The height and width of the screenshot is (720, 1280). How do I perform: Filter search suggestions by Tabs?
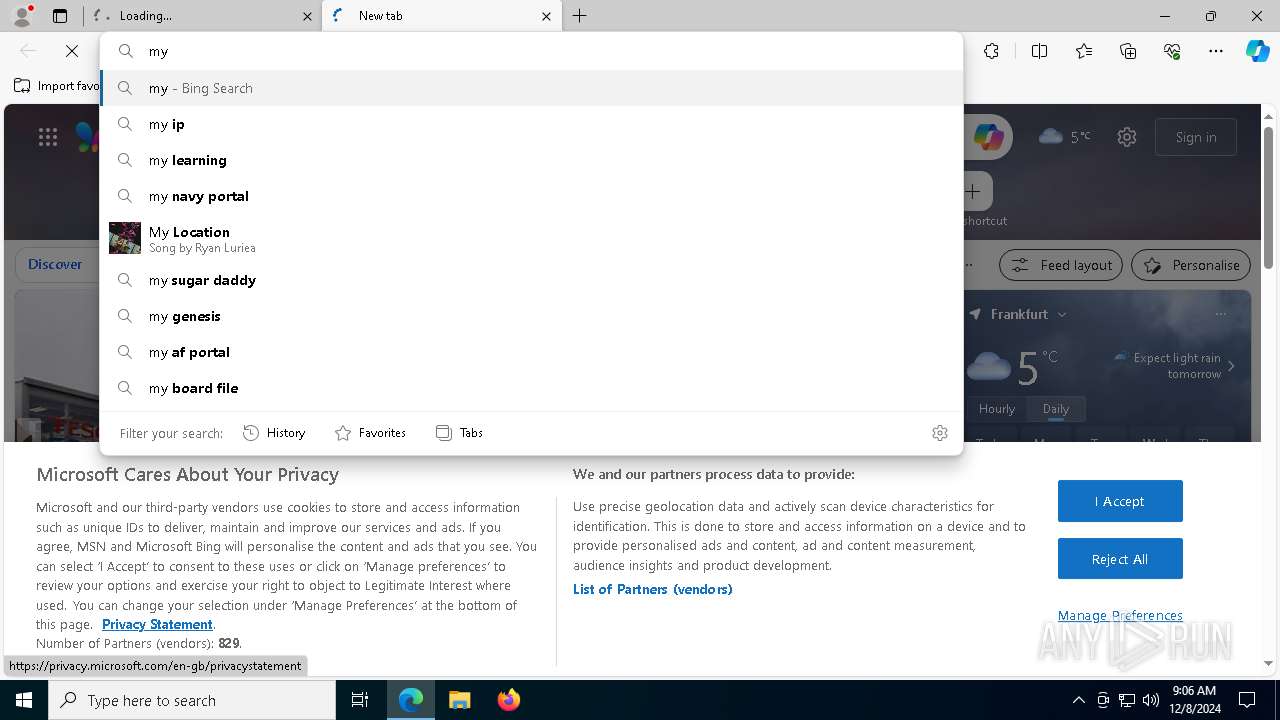[x=459, y=433]
